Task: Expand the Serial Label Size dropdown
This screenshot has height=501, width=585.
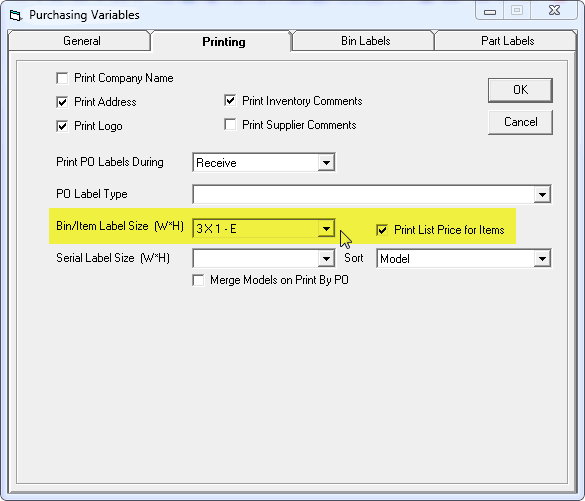Action: click(x=326, y=259)
